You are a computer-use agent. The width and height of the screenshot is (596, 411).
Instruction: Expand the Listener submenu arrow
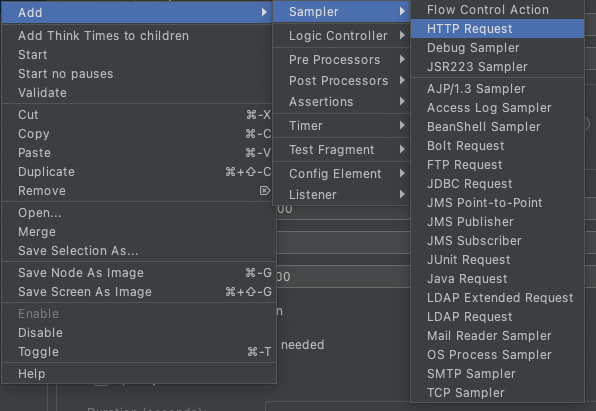click(402, 194)
